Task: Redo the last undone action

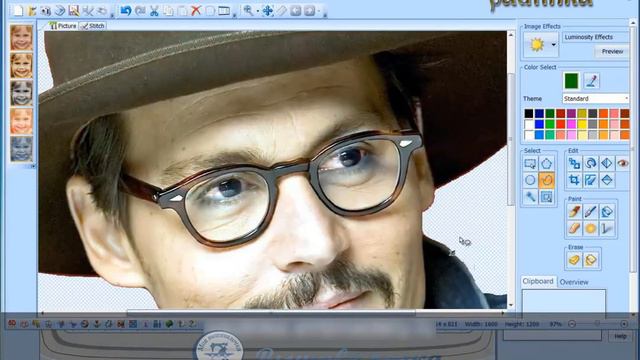Action: 140,11
